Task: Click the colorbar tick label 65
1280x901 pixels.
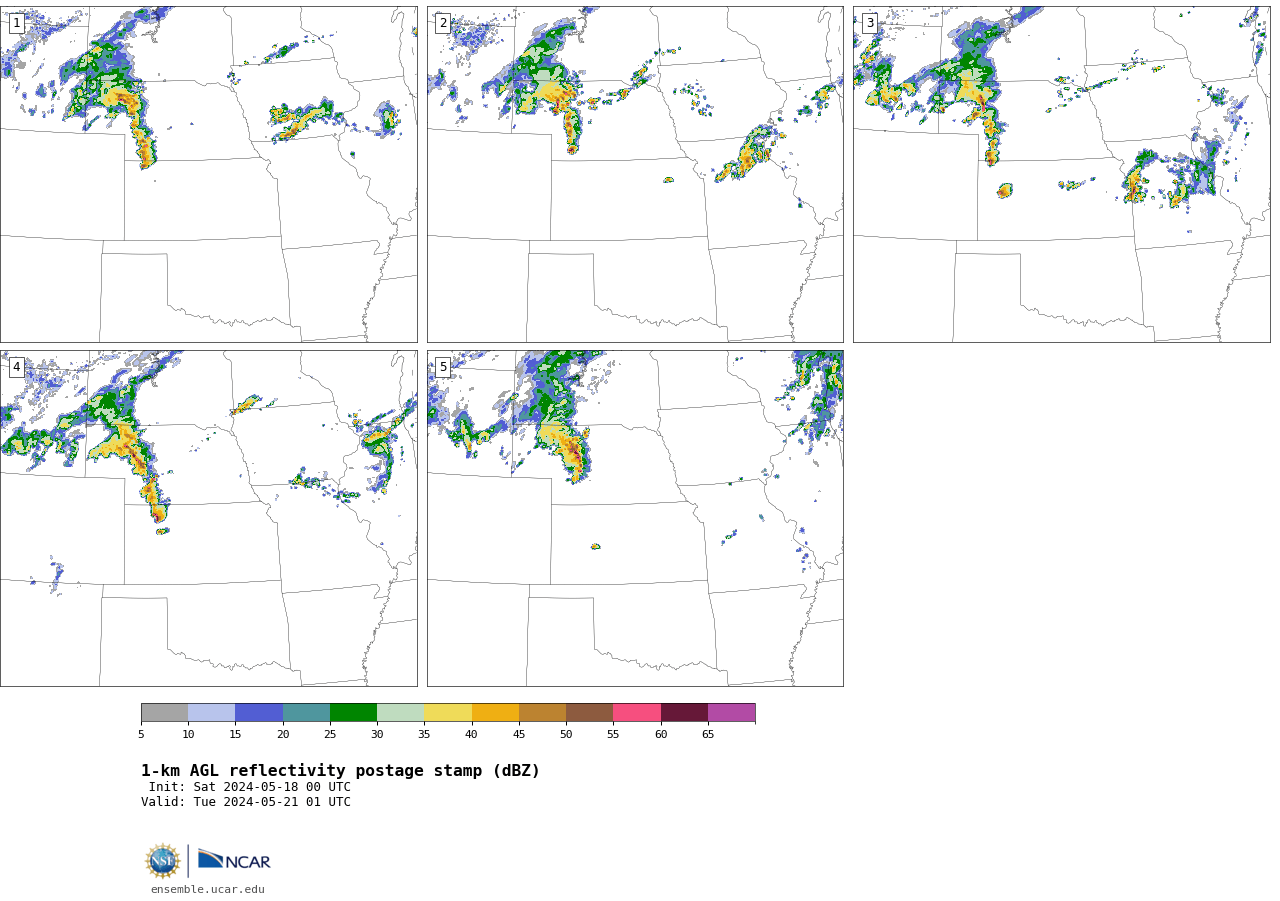Action: pyautogui.click(x=708, y=735)
